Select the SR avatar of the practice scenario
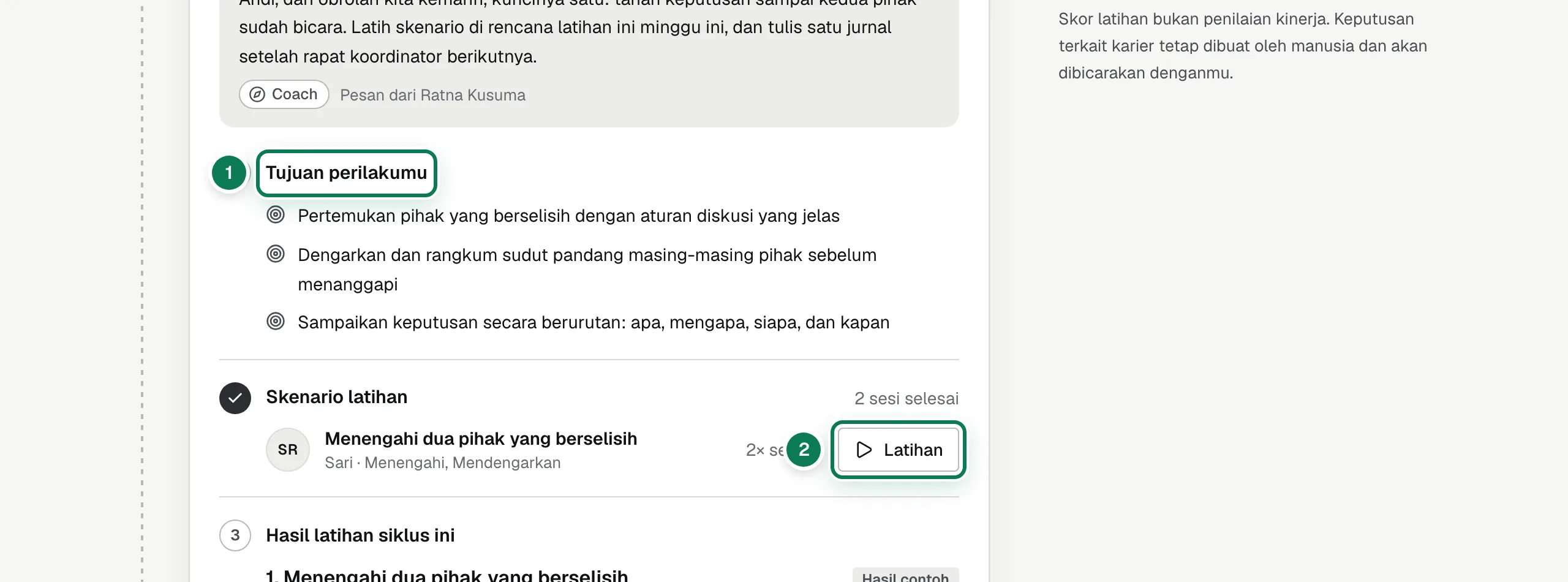Viewport: 1568px width, 582px height. (x=288, y=450)
